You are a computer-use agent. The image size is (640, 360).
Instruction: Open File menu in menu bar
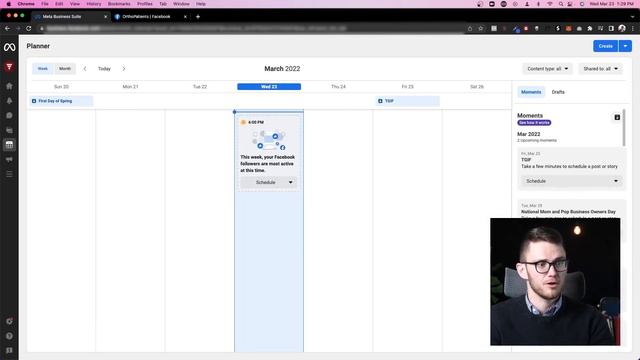45,4
